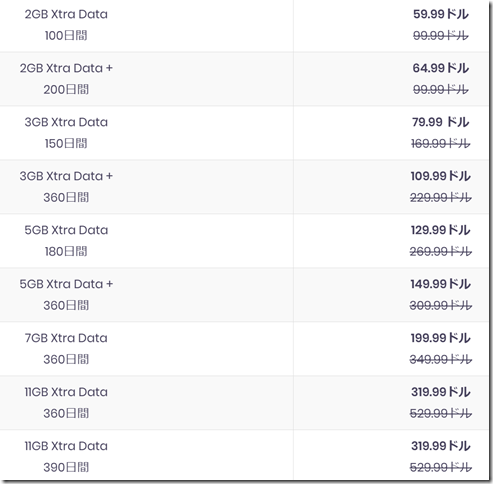Select the 3GB Xtra Data plan name
Viewport: 493px width, 484px height.
66,122
